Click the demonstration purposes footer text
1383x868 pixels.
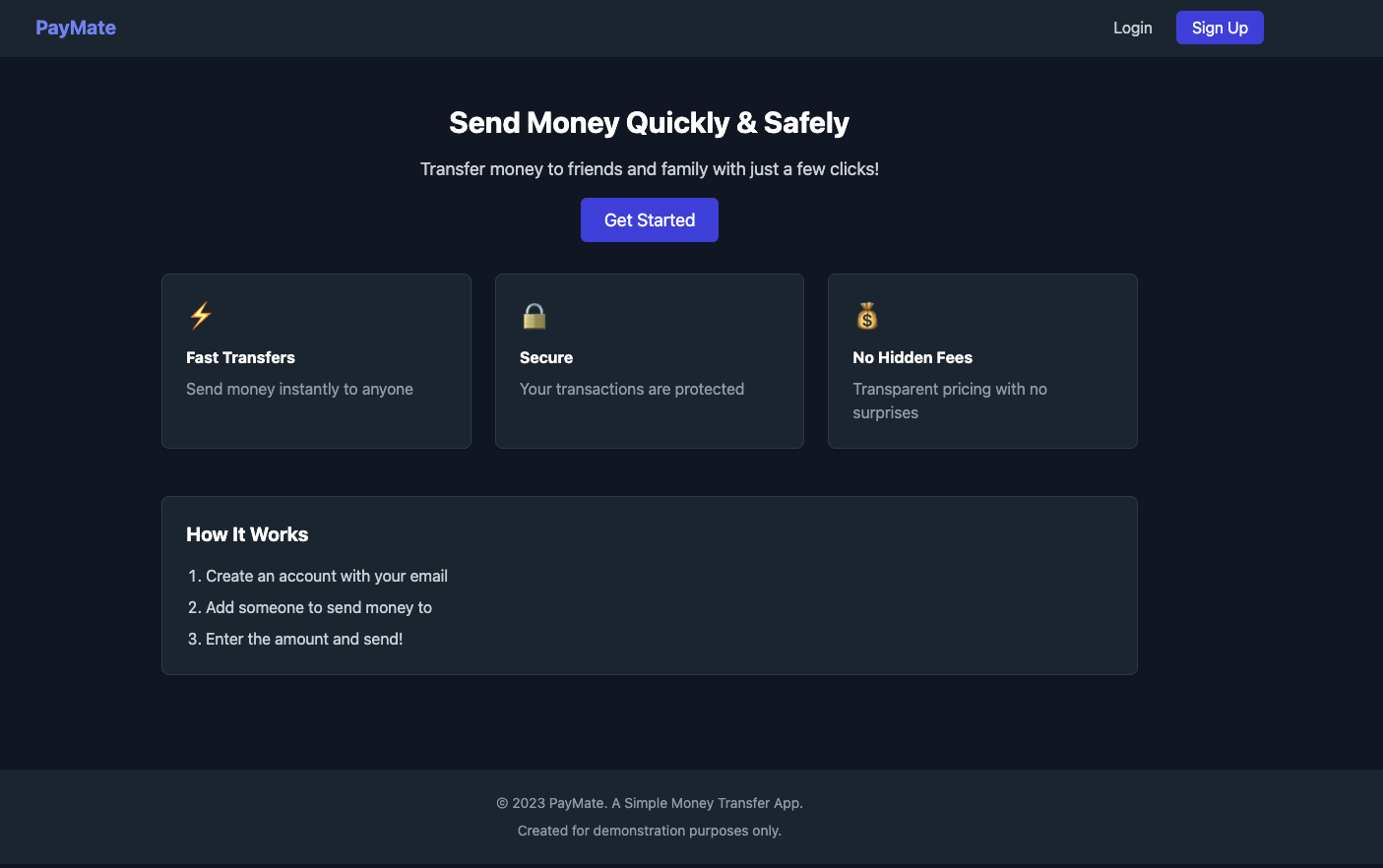(x=649, y=831)
